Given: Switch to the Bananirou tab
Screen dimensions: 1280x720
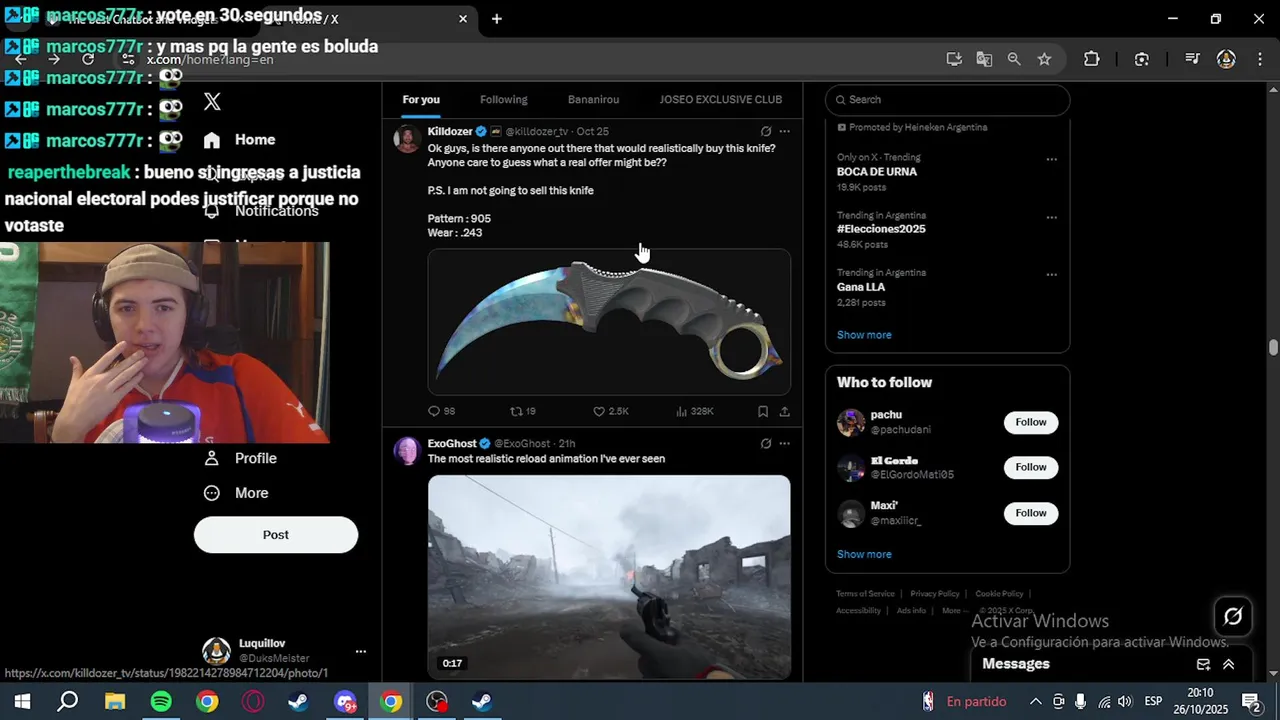Looking at the screenshot, I should [x=593, y=100].
